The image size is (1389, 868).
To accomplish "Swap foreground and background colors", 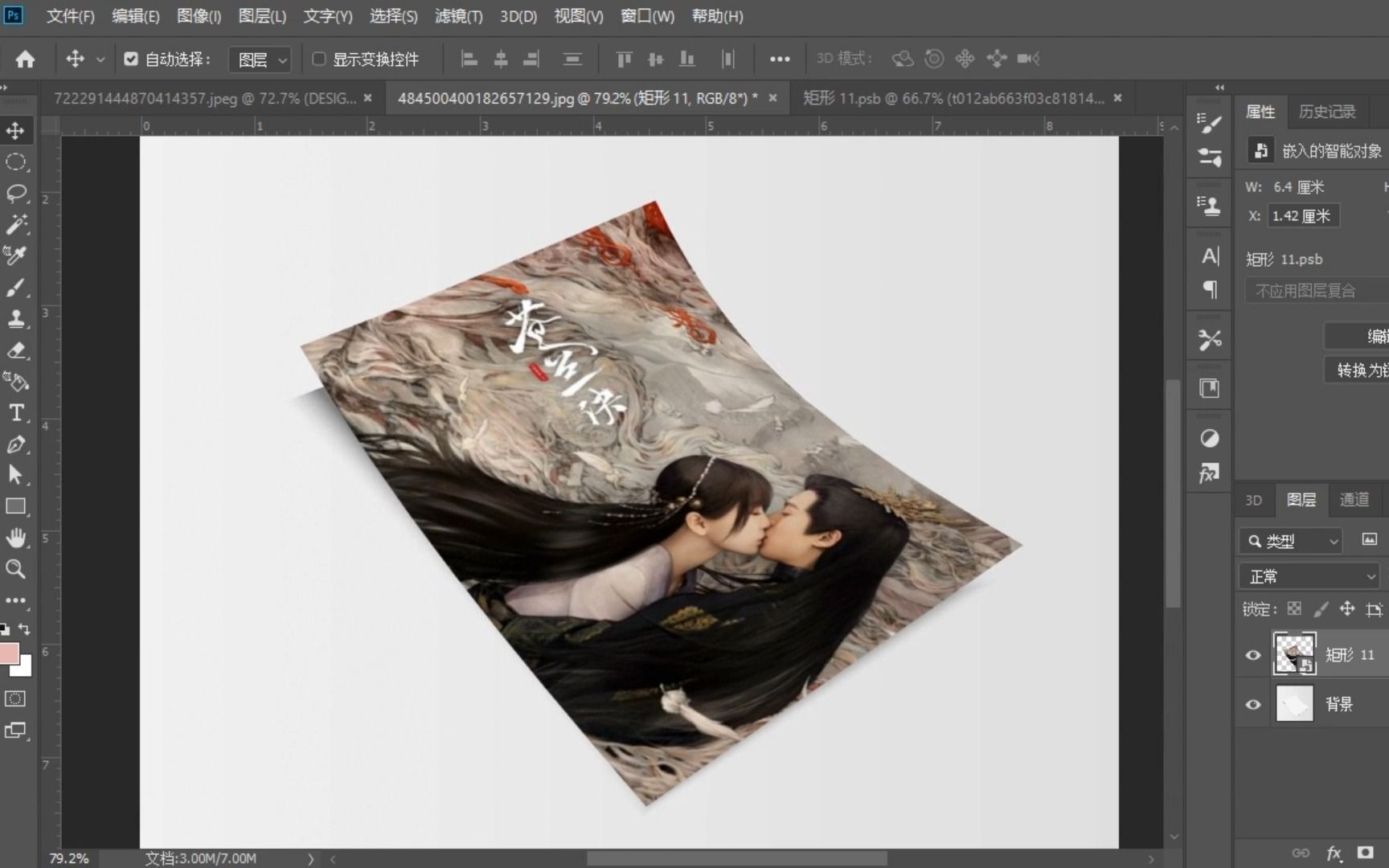I will coord(24,629).
